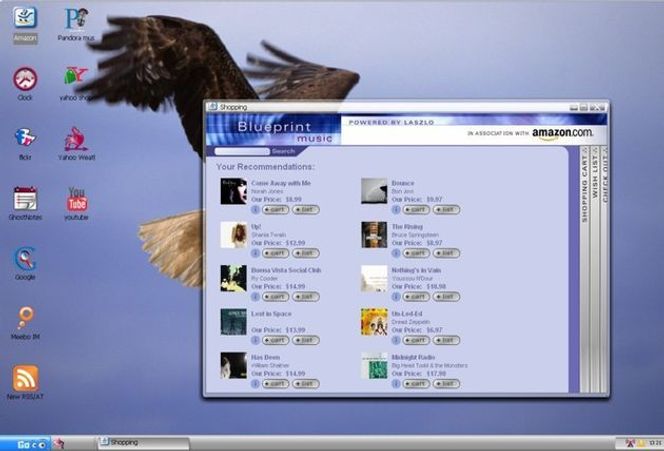Add Bounce to wish list
The image size is (664, 451).
(x=446, y=210)
